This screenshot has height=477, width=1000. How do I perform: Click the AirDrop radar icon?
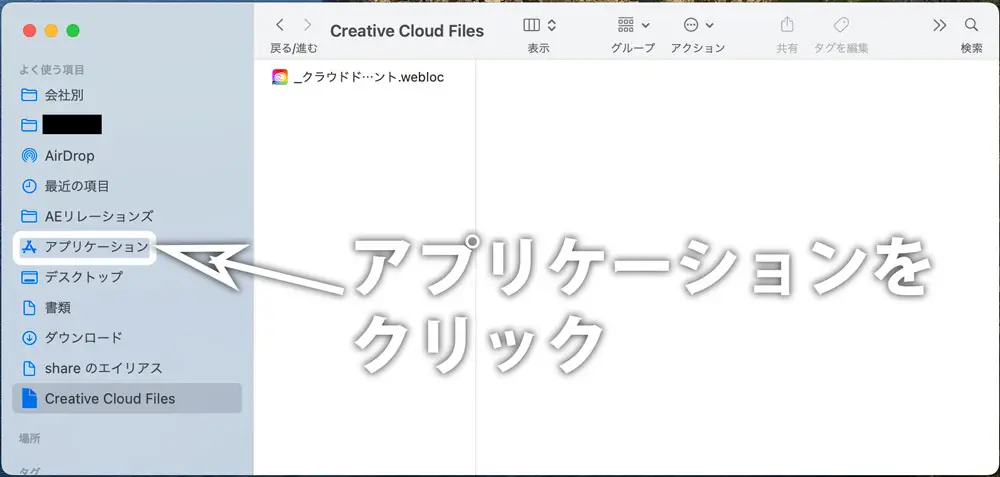click(x=29, y=156)
